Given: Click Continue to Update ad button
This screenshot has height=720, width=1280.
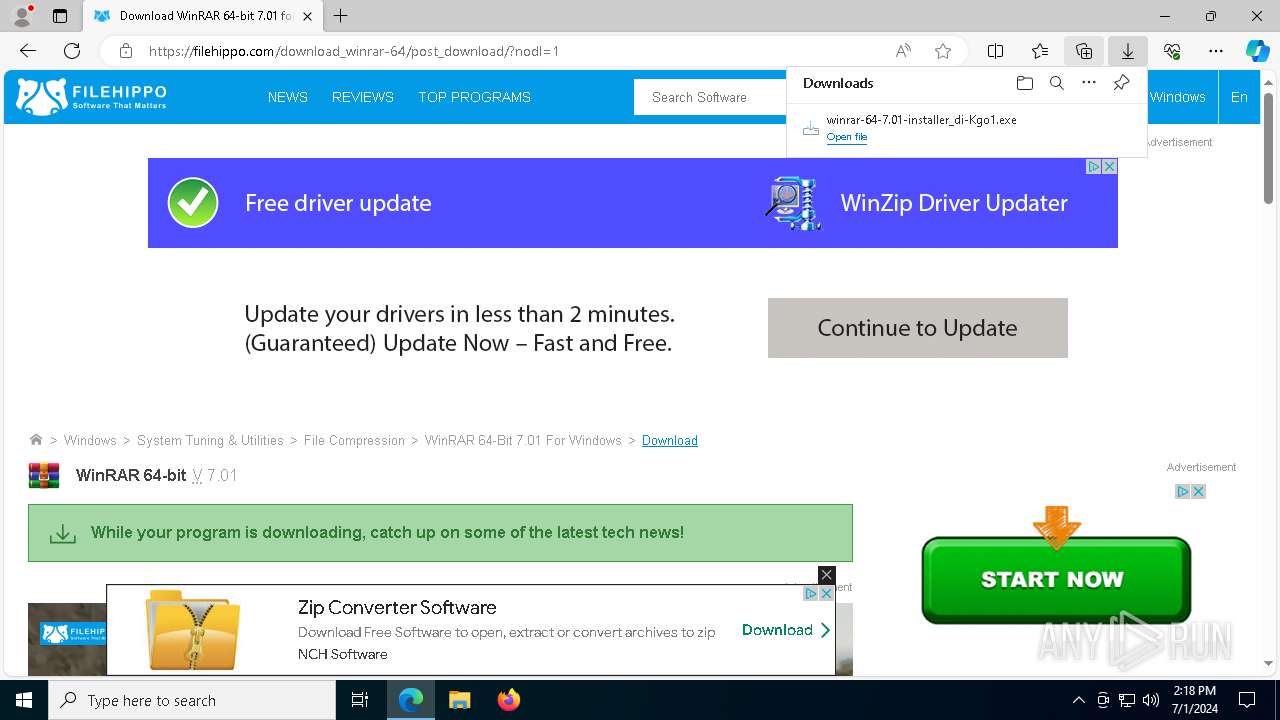Looking at the screenshot, I should coord(917,328).
